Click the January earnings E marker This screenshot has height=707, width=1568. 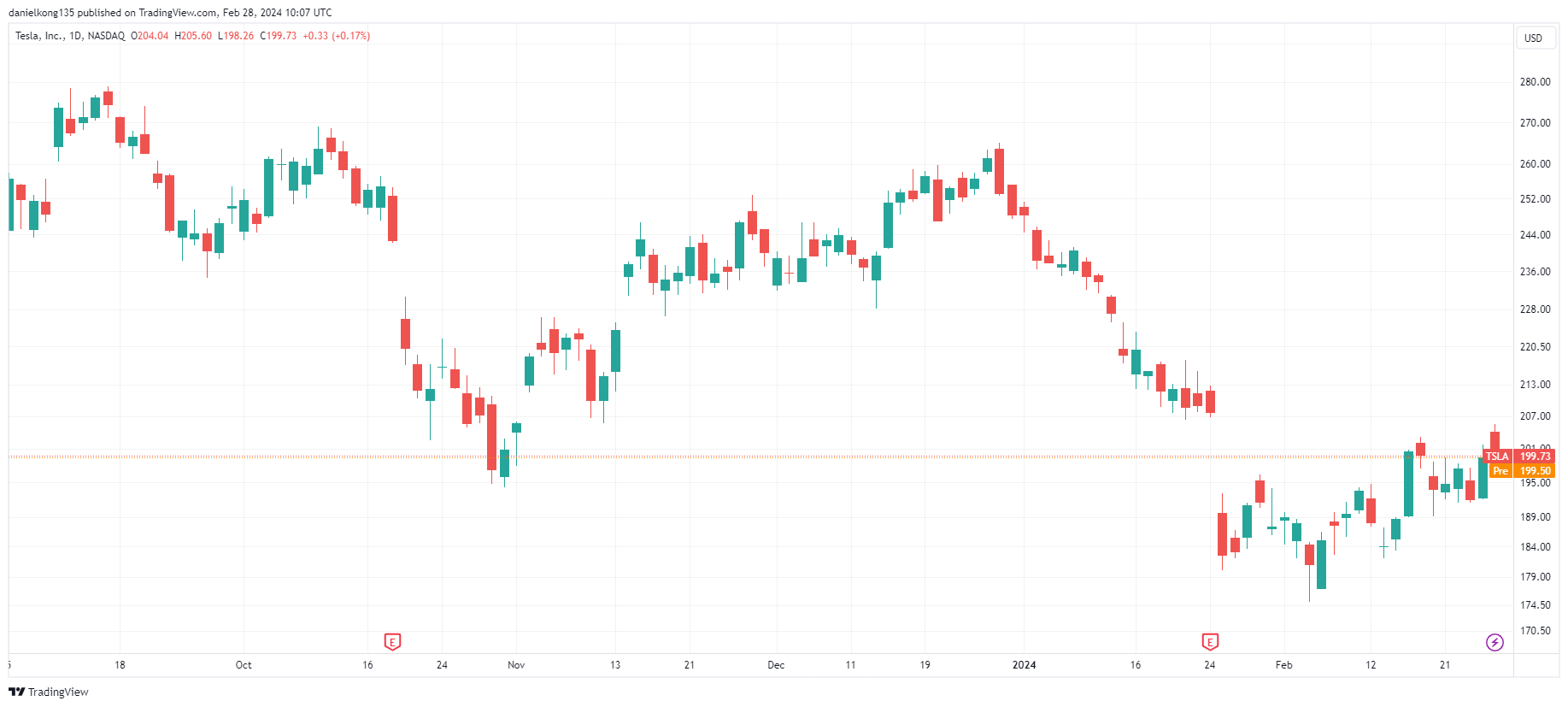click(x=1209, y=641)
